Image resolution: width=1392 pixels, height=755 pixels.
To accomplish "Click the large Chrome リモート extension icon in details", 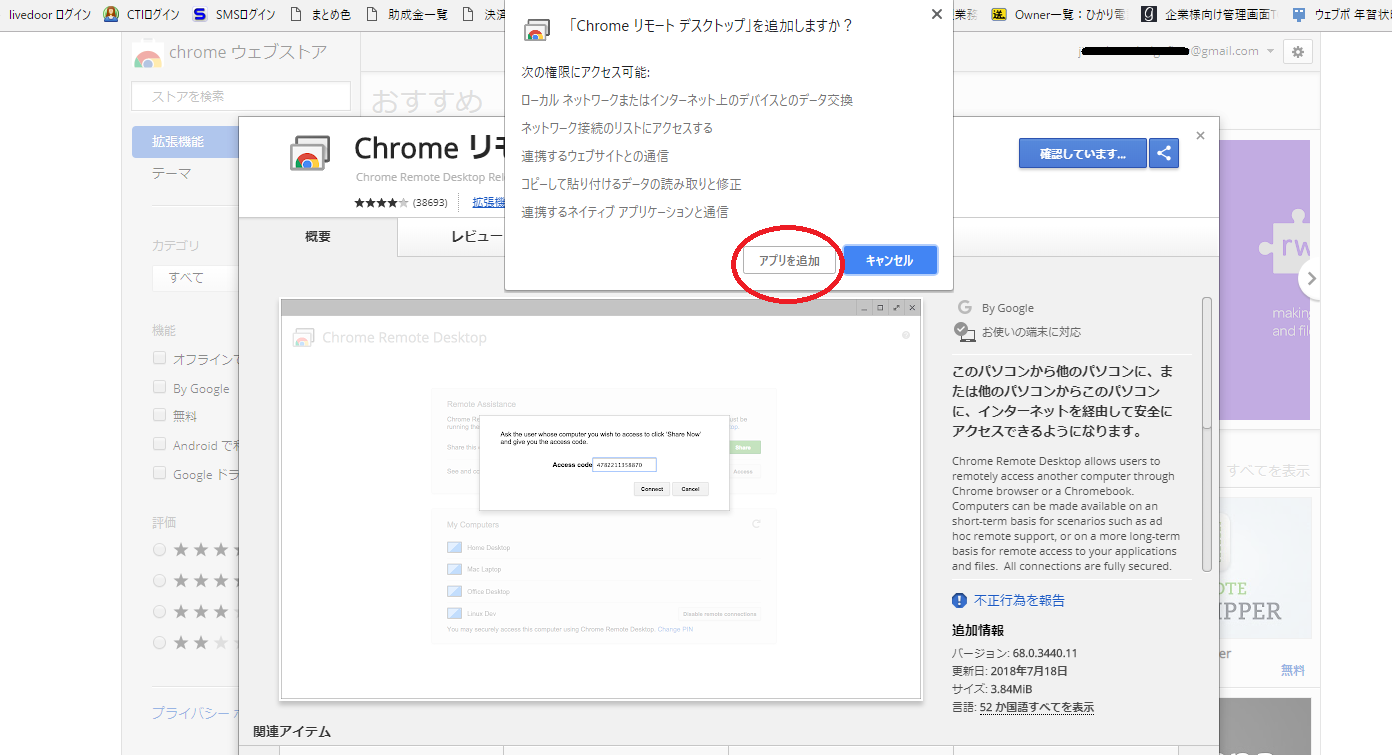I will pos(310,154).
